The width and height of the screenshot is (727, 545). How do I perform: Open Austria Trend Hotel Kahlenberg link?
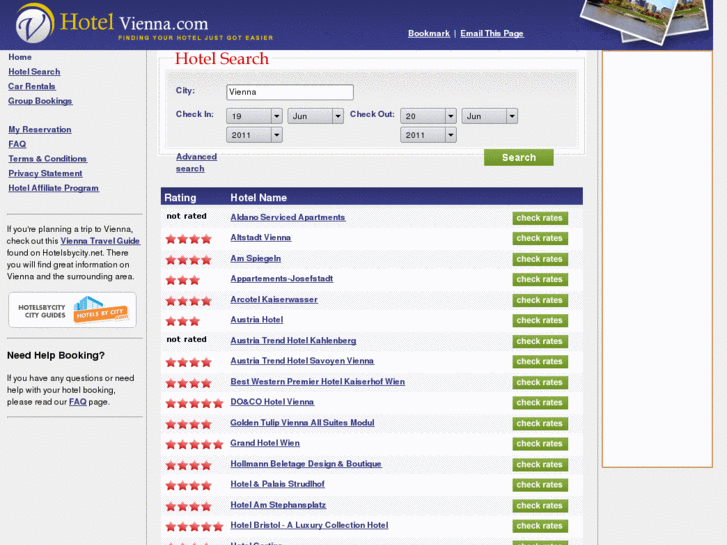[x=293, y=340]
